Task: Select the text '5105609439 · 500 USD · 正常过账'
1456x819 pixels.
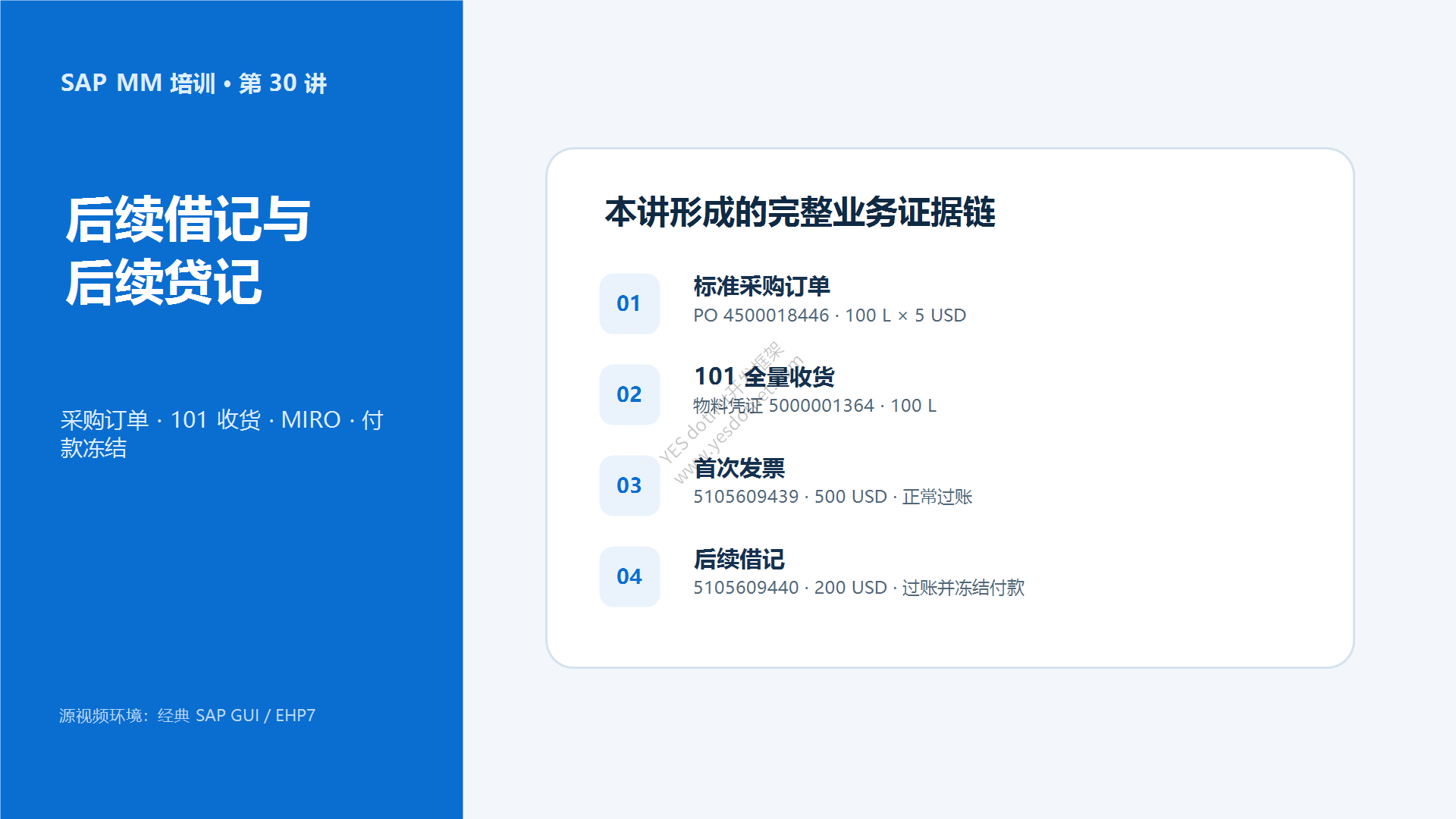Action: pyautogui.click(x=833, y=497)
